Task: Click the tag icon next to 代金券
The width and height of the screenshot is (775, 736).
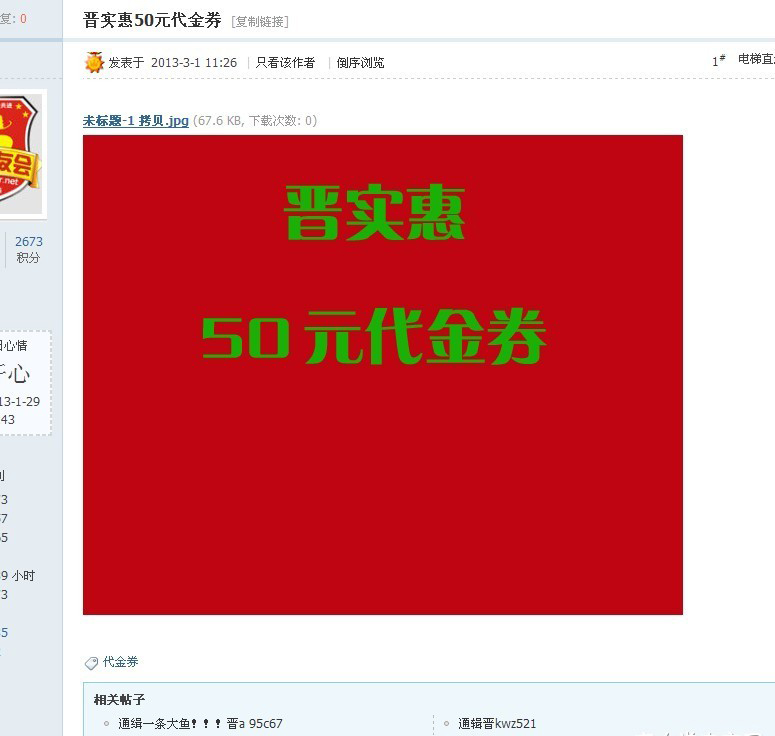Action: tap(91, 663)
